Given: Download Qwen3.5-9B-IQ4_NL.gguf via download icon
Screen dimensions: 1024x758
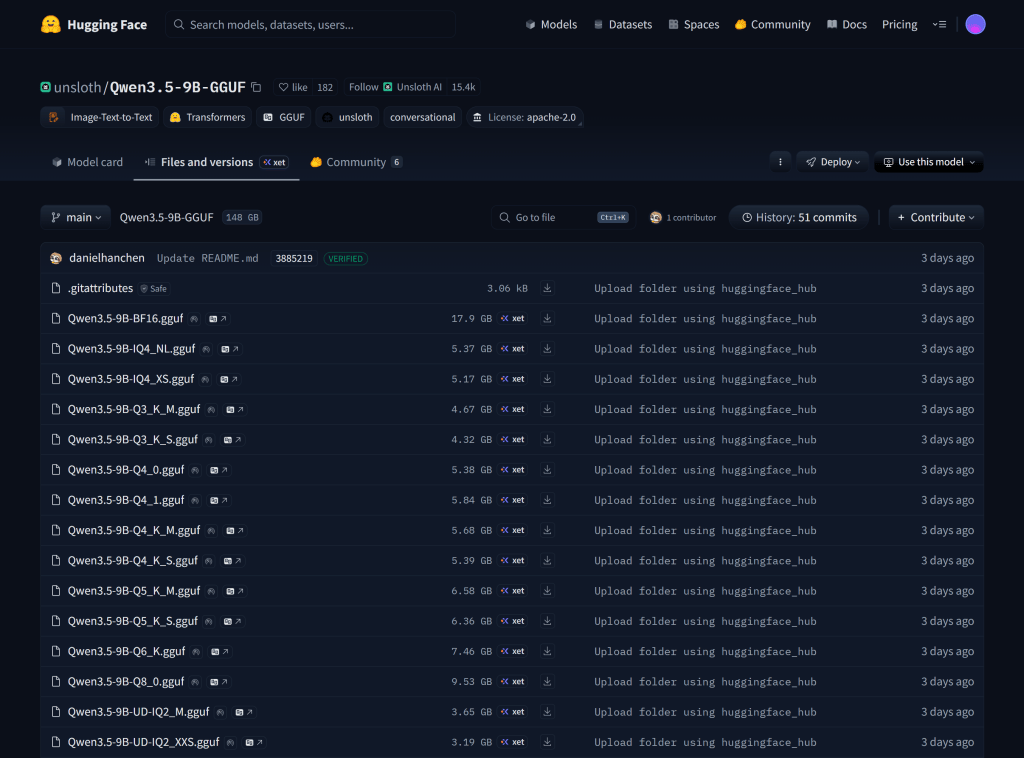Looking at the screenshot, I should (x=547, y=349).
